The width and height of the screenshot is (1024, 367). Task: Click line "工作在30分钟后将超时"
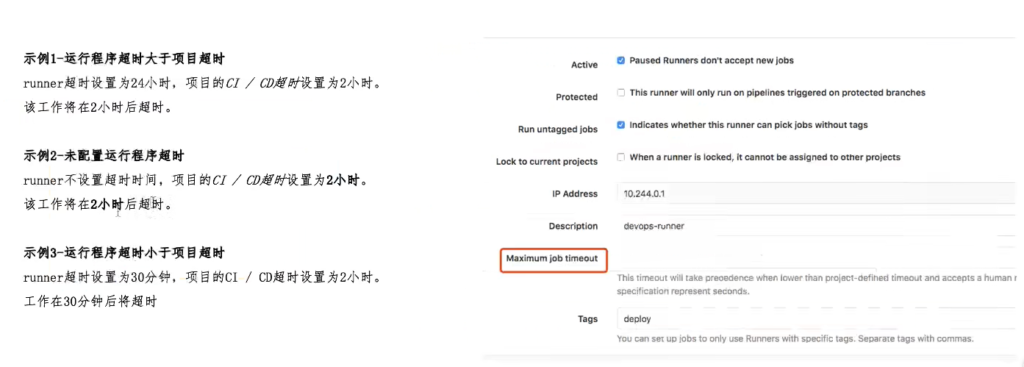[x=91, y=302]
